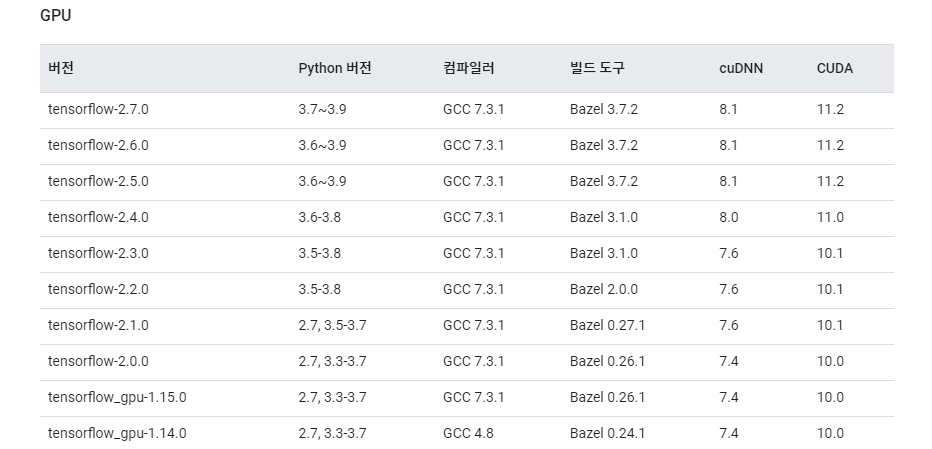
Task: Click the tensorflow-2.4.0 version cell
Action: pos(98,218)
